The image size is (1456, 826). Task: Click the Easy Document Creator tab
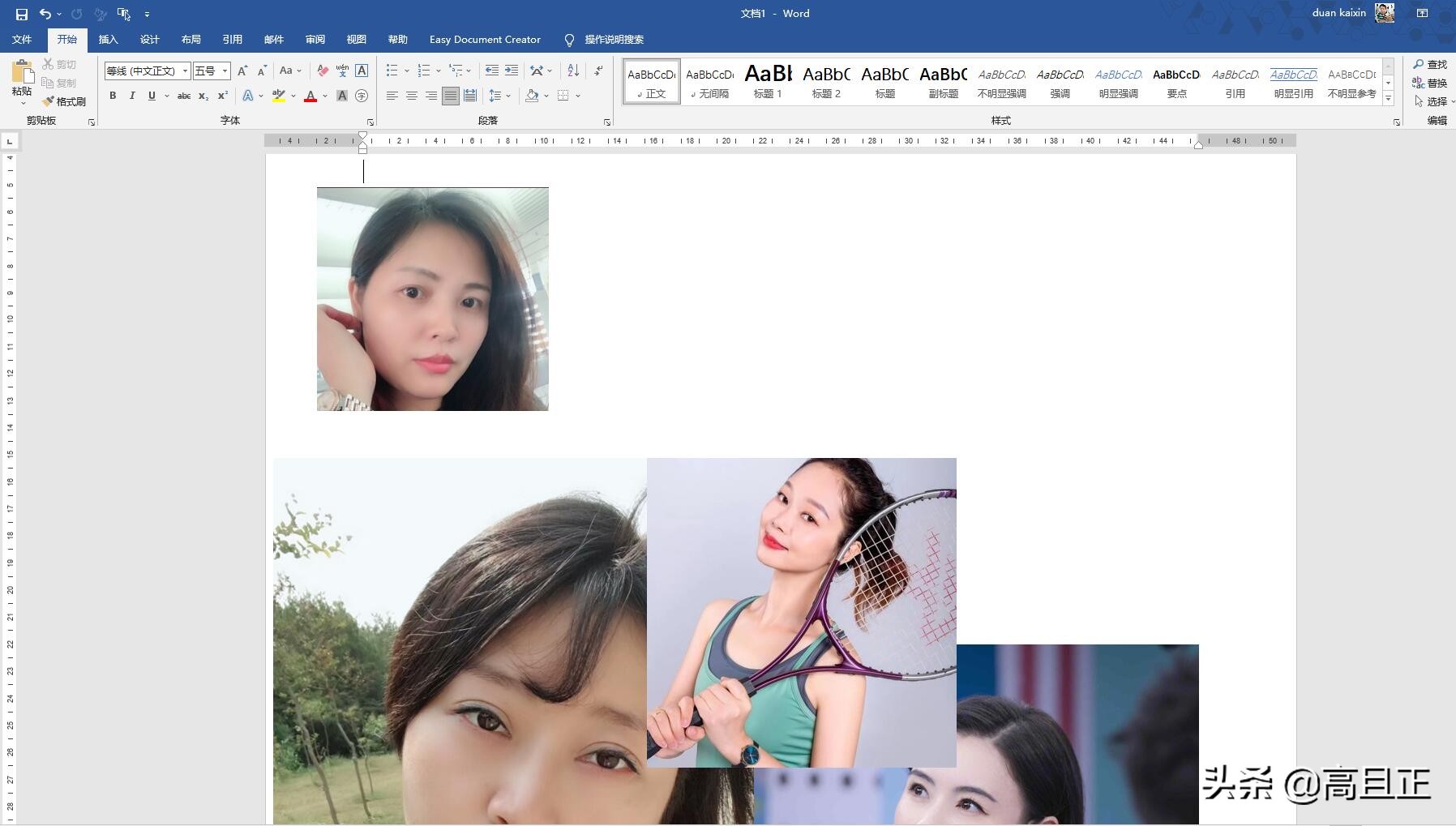click(484, 39)
